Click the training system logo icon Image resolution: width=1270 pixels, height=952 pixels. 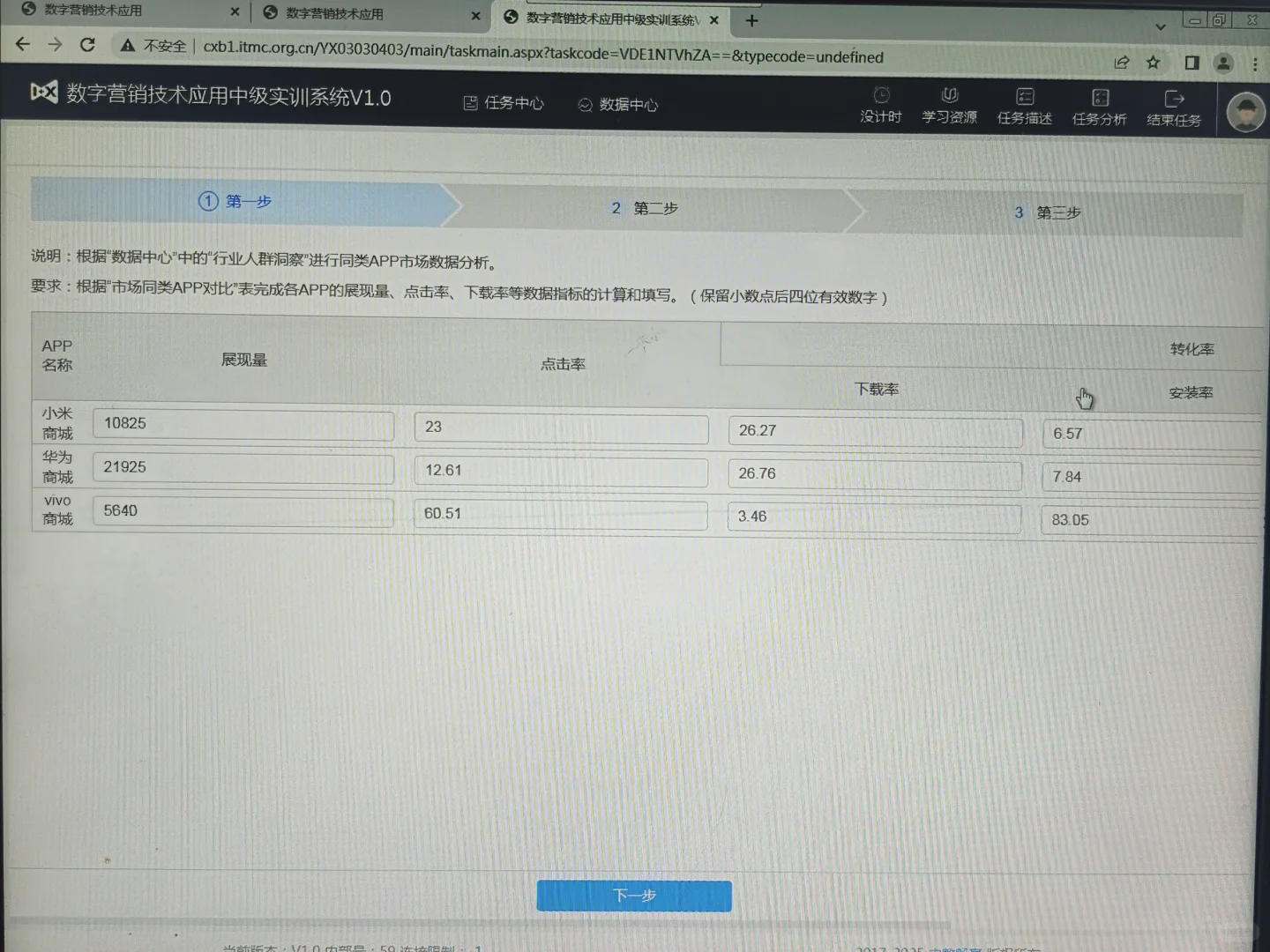tap(44, 92)
